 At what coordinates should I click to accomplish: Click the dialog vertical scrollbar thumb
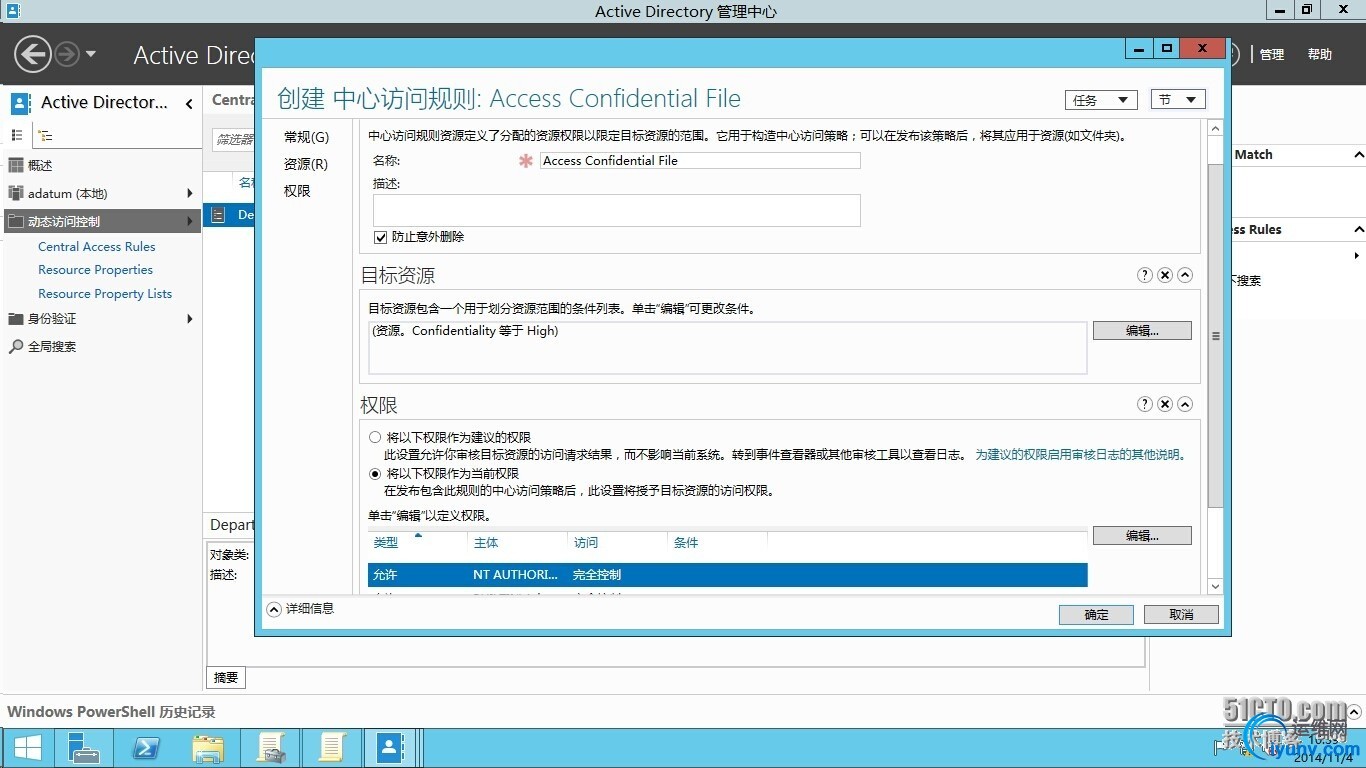(1215, 336)
